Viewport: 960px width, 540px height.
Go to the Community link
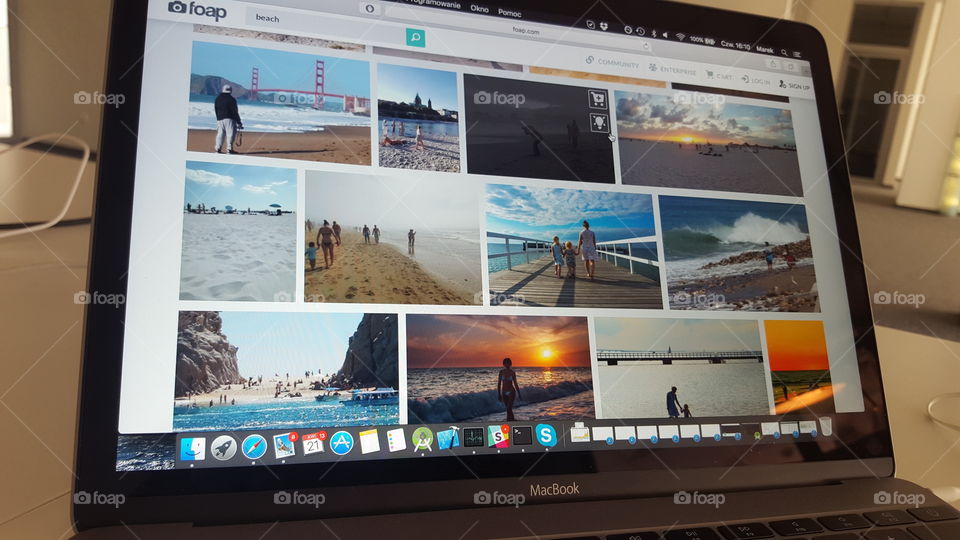[x=613, y=63]
